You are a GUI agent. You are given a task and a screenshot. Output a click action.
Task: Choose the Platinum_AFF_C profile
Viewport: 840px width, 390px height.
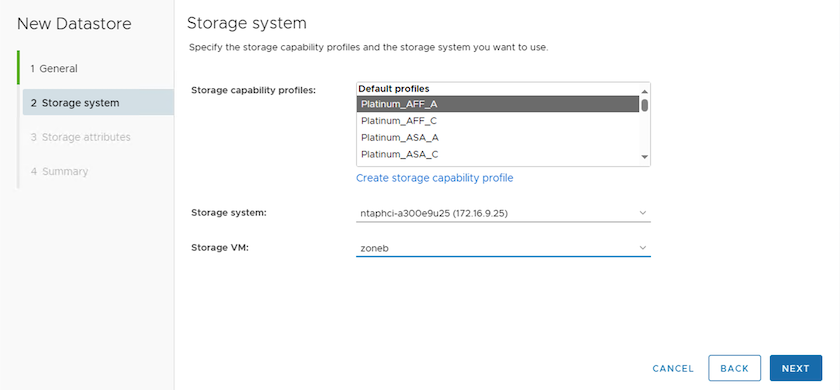498,121
